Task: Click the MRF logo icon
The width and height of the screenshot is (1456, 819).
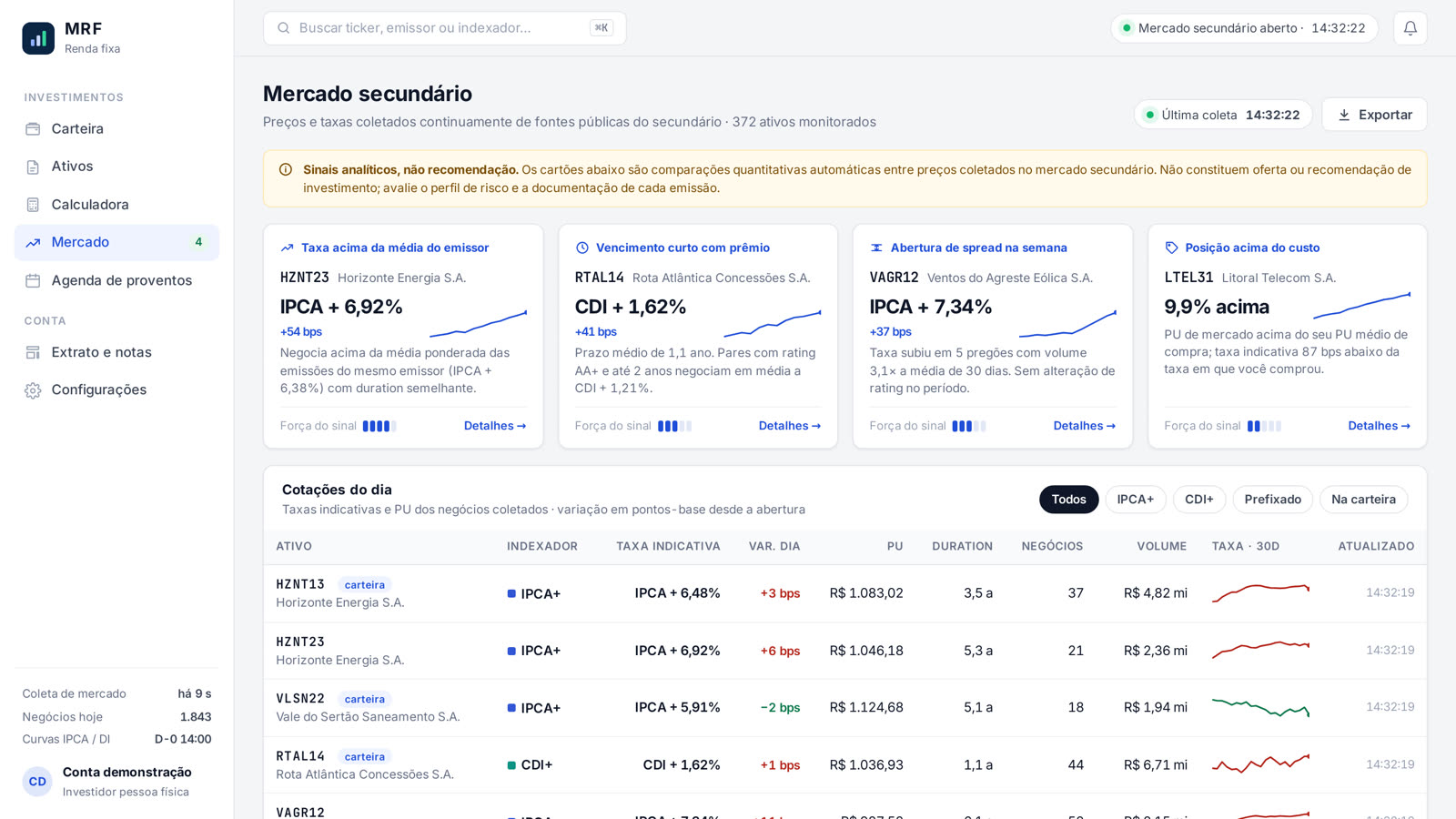Action: tap(38, 38)
